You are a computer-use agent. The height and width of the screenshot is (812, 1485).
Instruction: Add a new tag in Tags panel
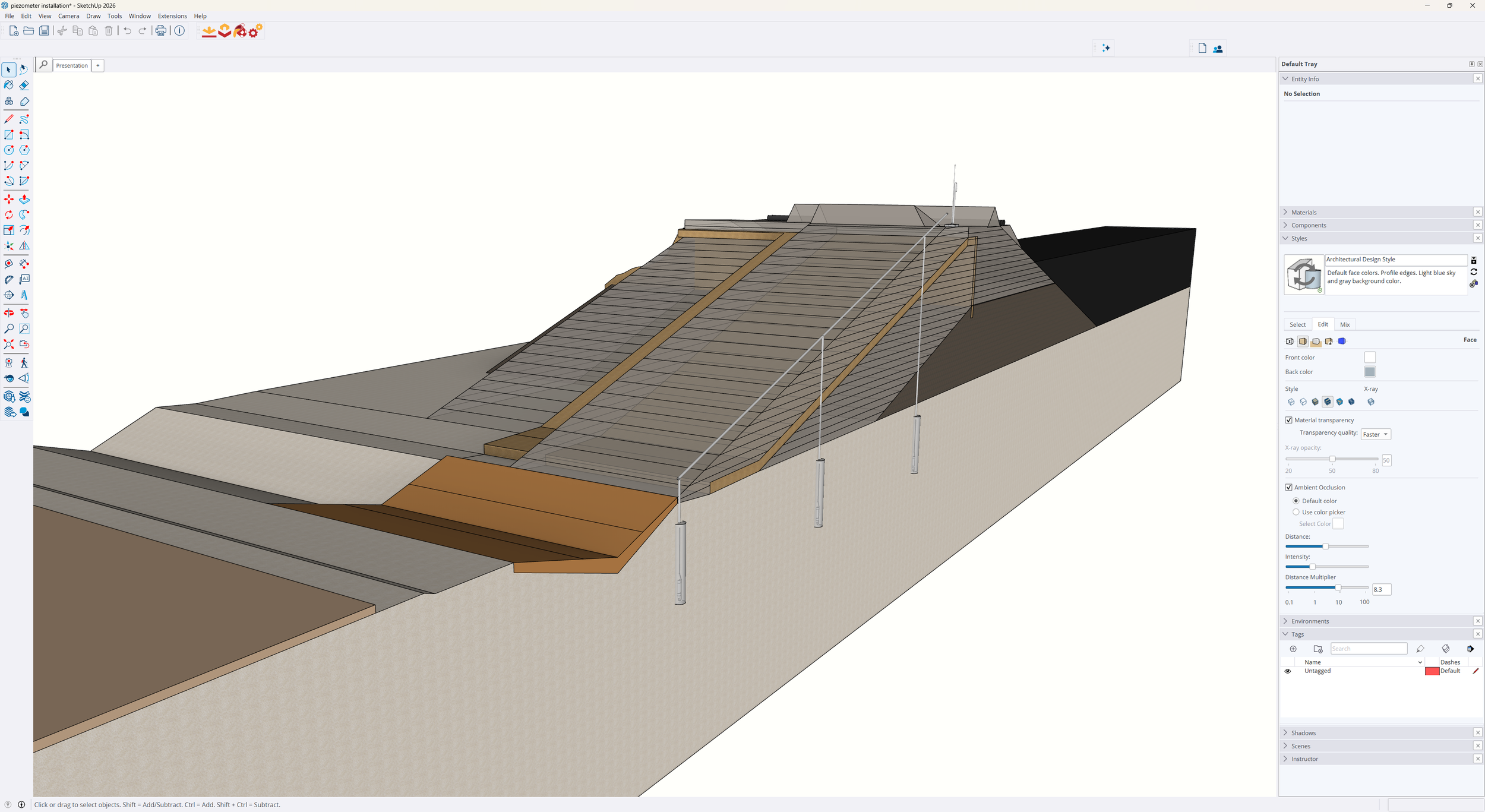coord(1293,649)
